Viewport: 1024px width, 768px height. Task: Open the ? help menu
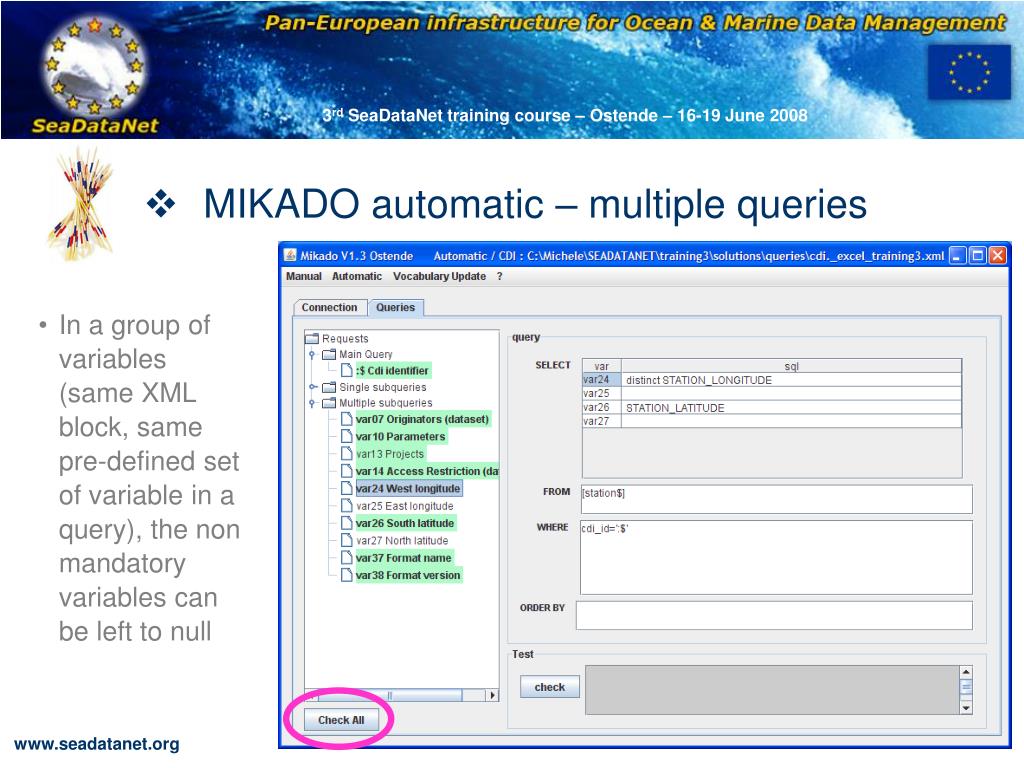(x=500, y=276)
